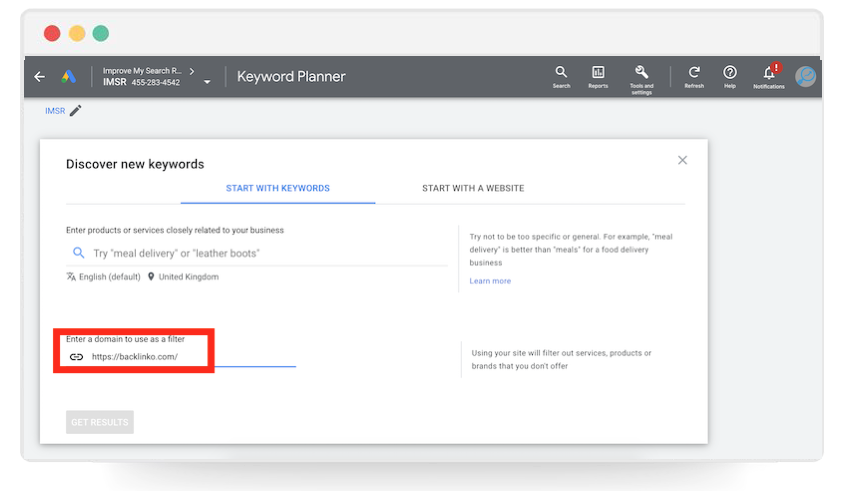The width and height of the screenshot is (844, 491).
Task: Click the back arrow in the header
Action: point(40,77)
